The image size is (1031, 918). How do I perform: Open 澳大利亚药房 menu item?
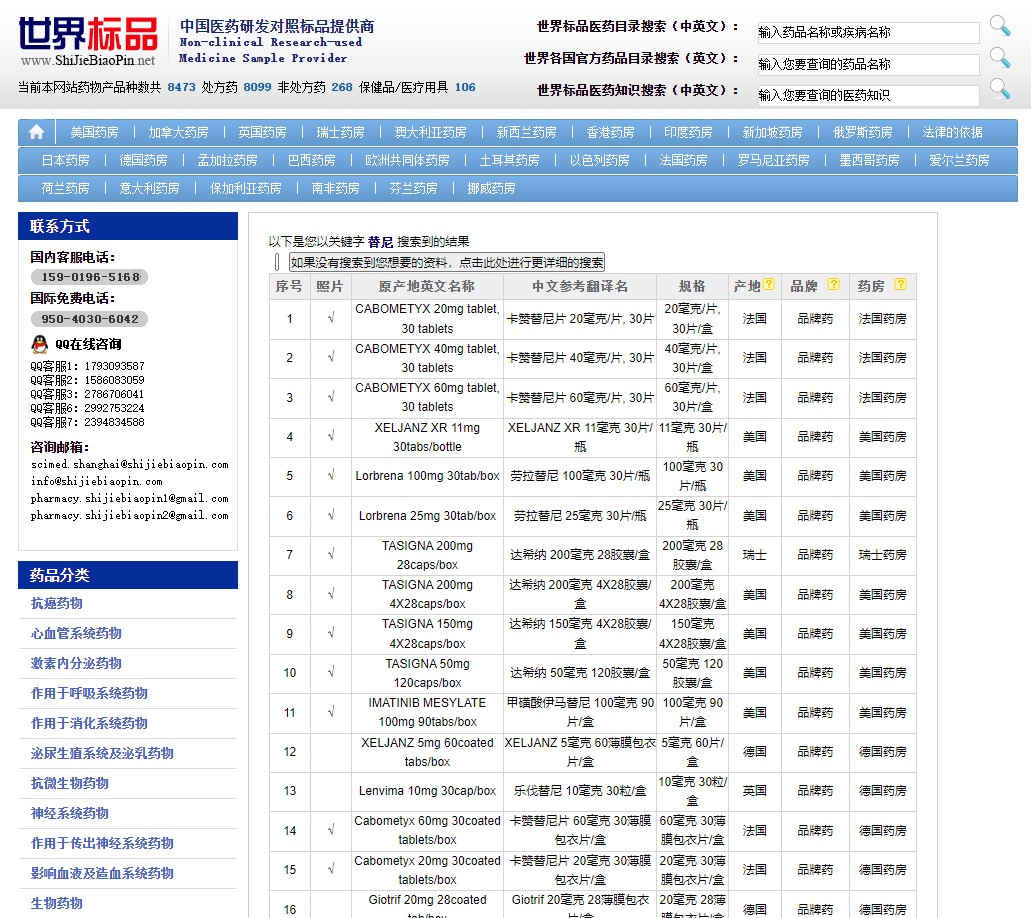(x=430, y=132)
